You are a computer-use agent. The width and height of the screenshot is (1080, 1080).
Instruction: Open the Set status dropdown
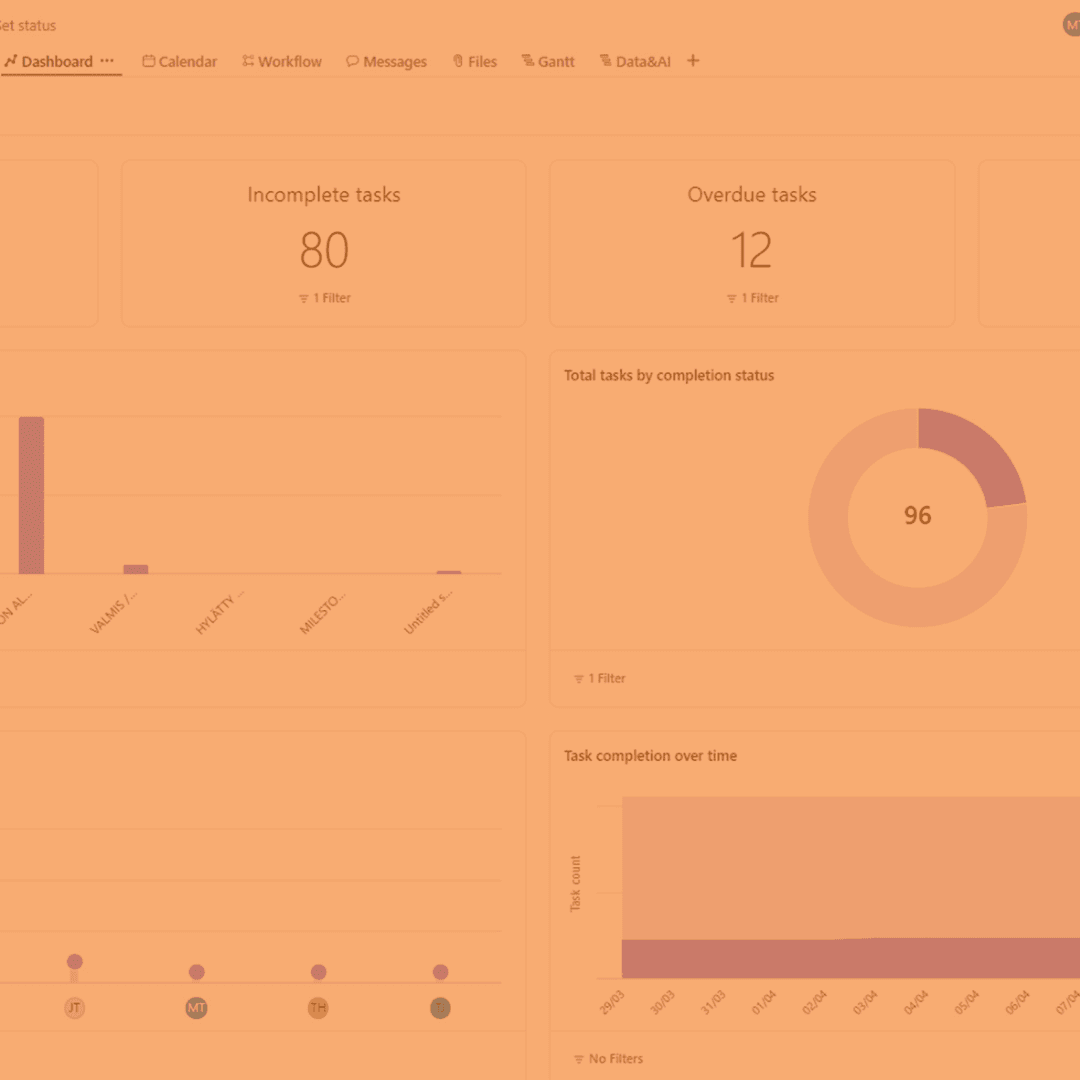click(x=28, y=25)
